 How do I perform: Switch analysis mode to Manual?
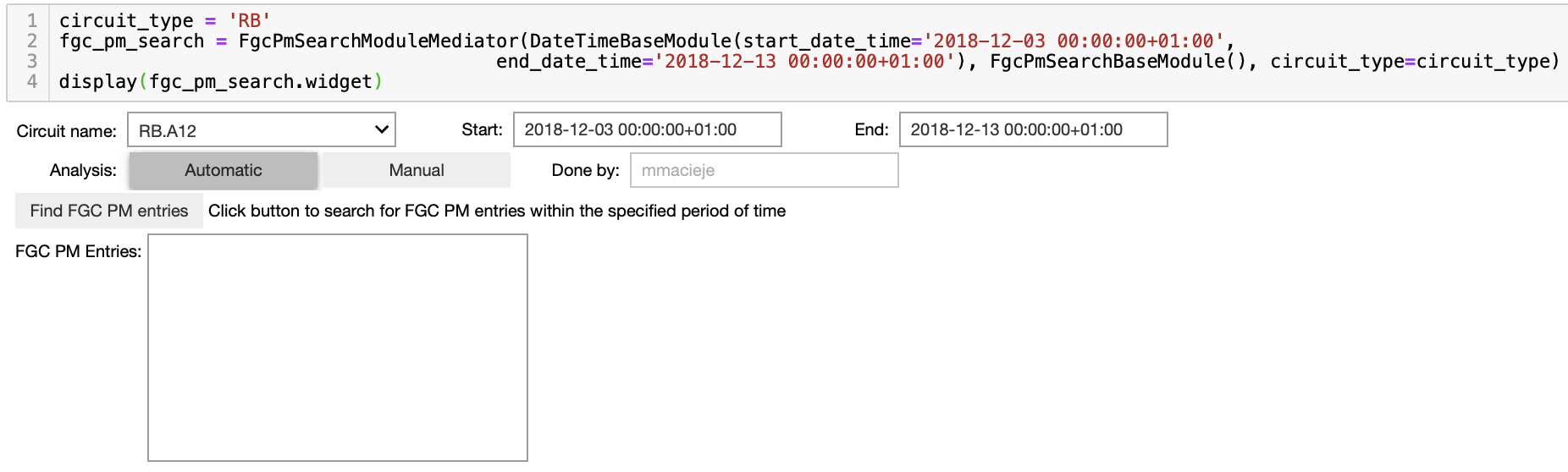pos(417,170)
